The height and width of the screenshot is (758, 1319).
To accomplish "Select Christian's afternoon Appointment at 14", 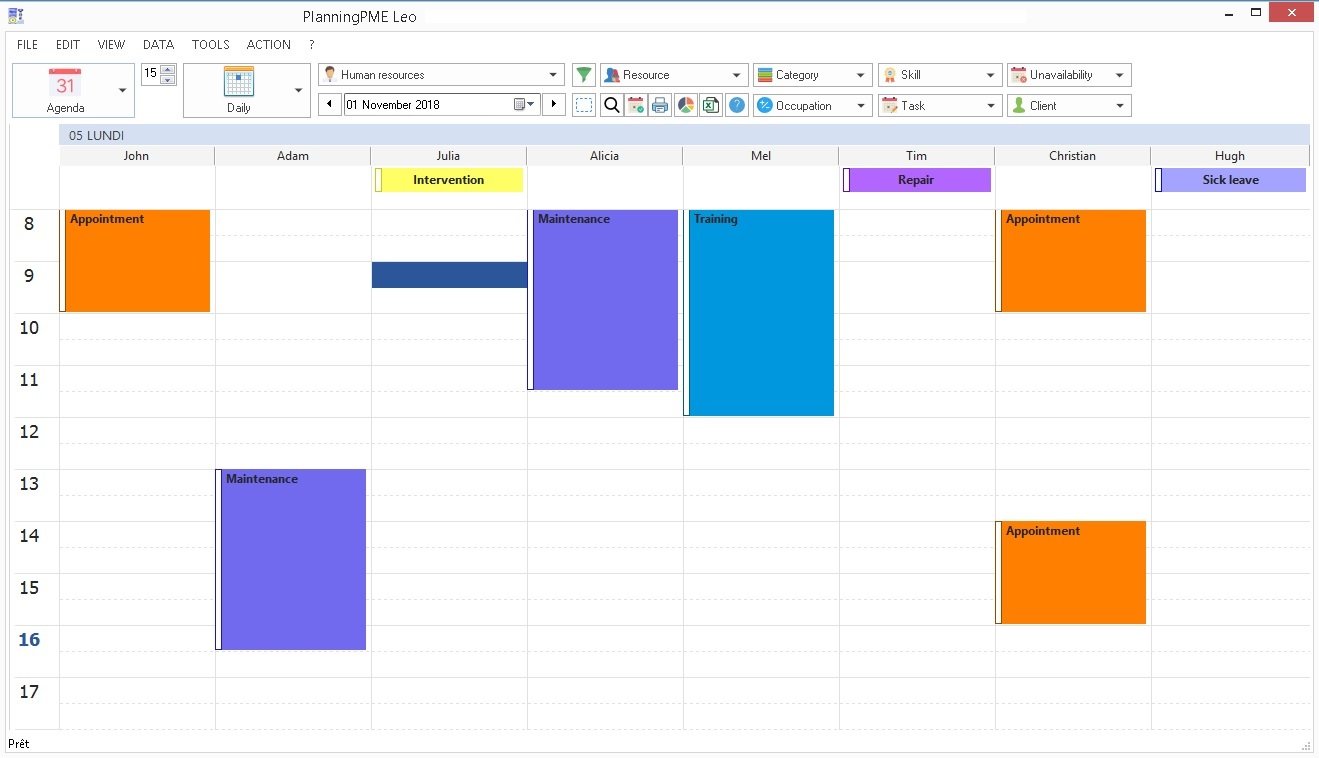I will tap(1073, 573).
